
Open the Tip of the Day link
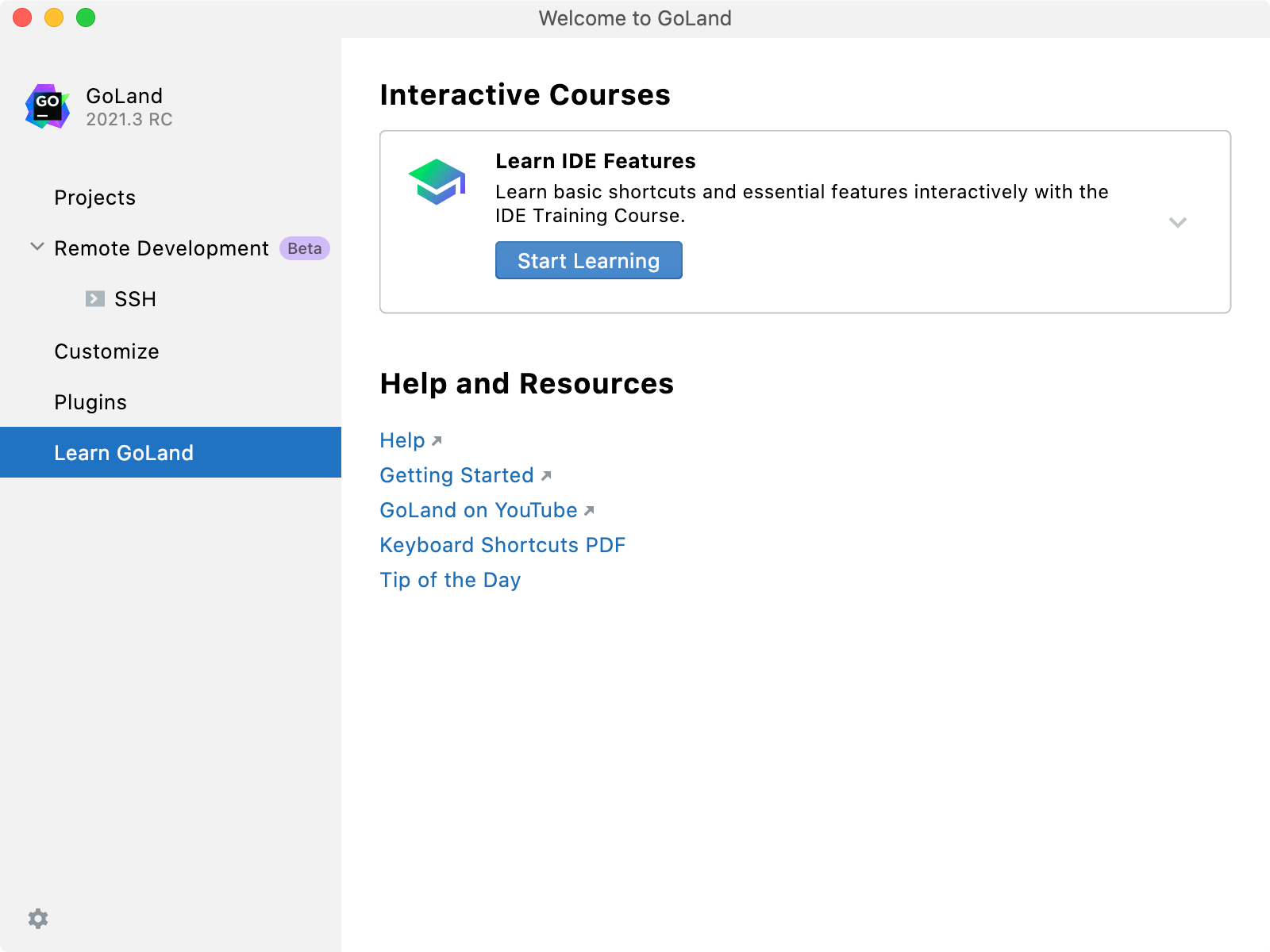pyautogui.click(x=450, y=580)
